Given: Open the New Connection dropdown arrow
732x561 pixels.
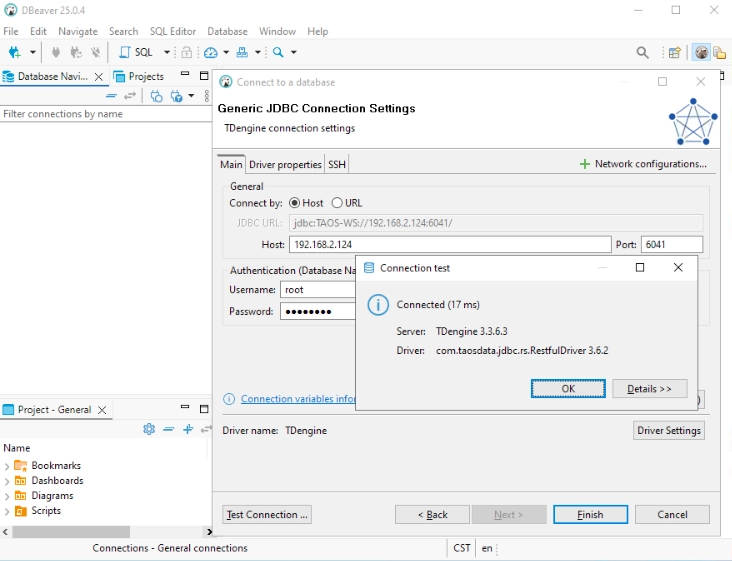Looking at the screenshot, I should (x=33, y=52).
